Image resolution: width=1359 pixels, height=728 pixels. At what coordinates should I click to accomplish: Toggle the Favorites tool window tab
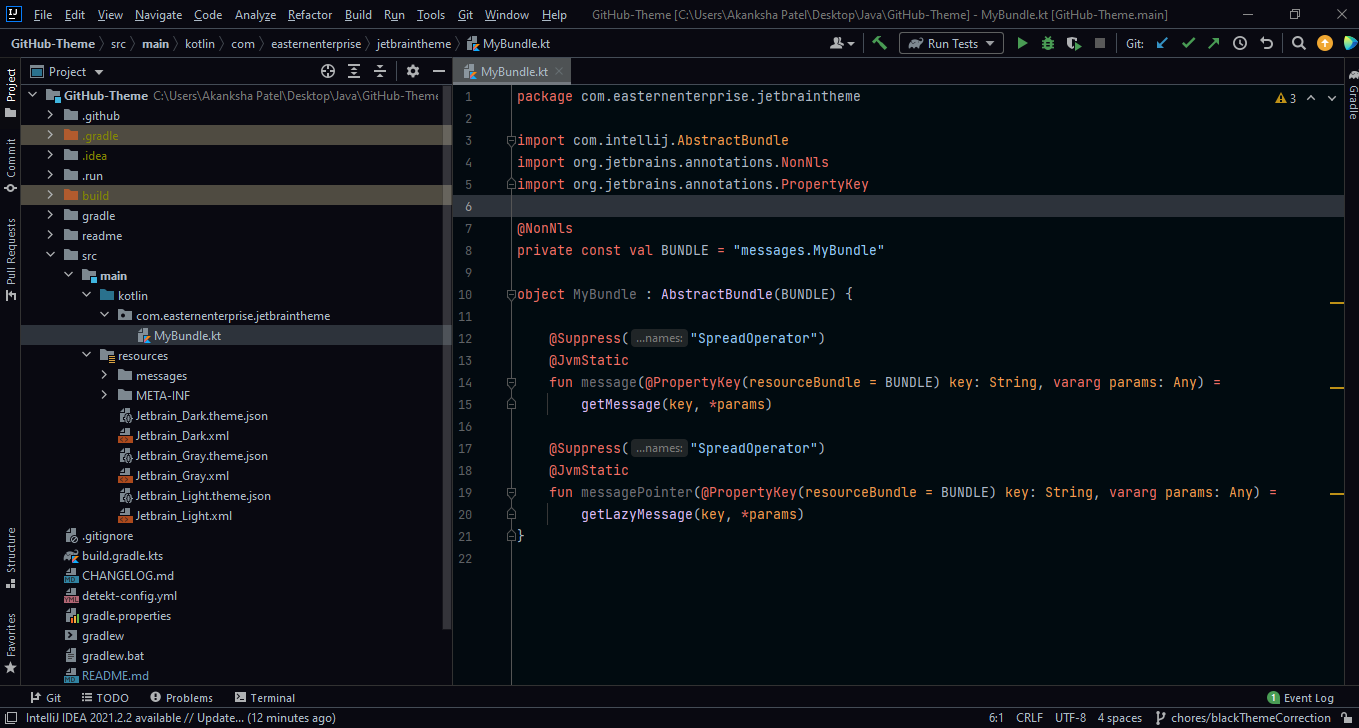(10, 643)
